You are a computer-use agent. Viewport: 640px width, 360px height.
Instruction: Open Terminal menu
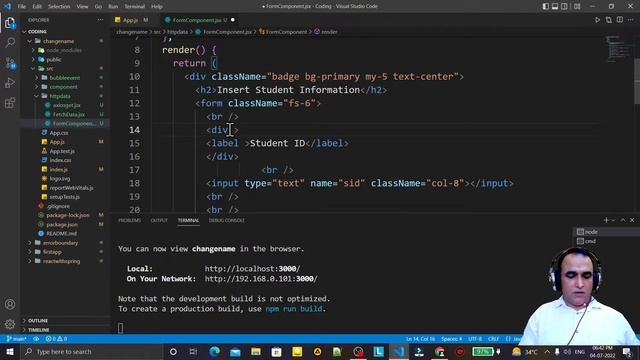pos(135,7)
